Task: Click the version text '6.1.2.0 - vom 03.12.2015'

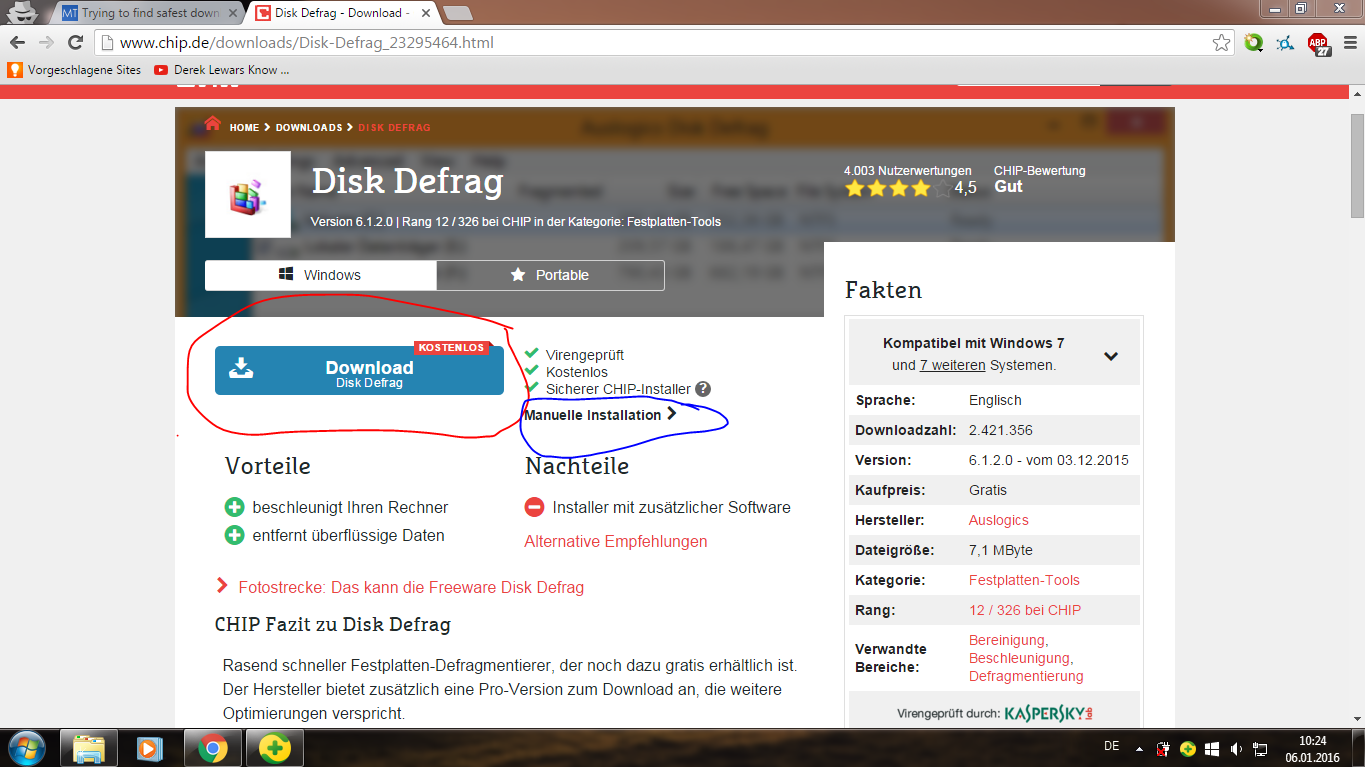Action: (1049, 460)
